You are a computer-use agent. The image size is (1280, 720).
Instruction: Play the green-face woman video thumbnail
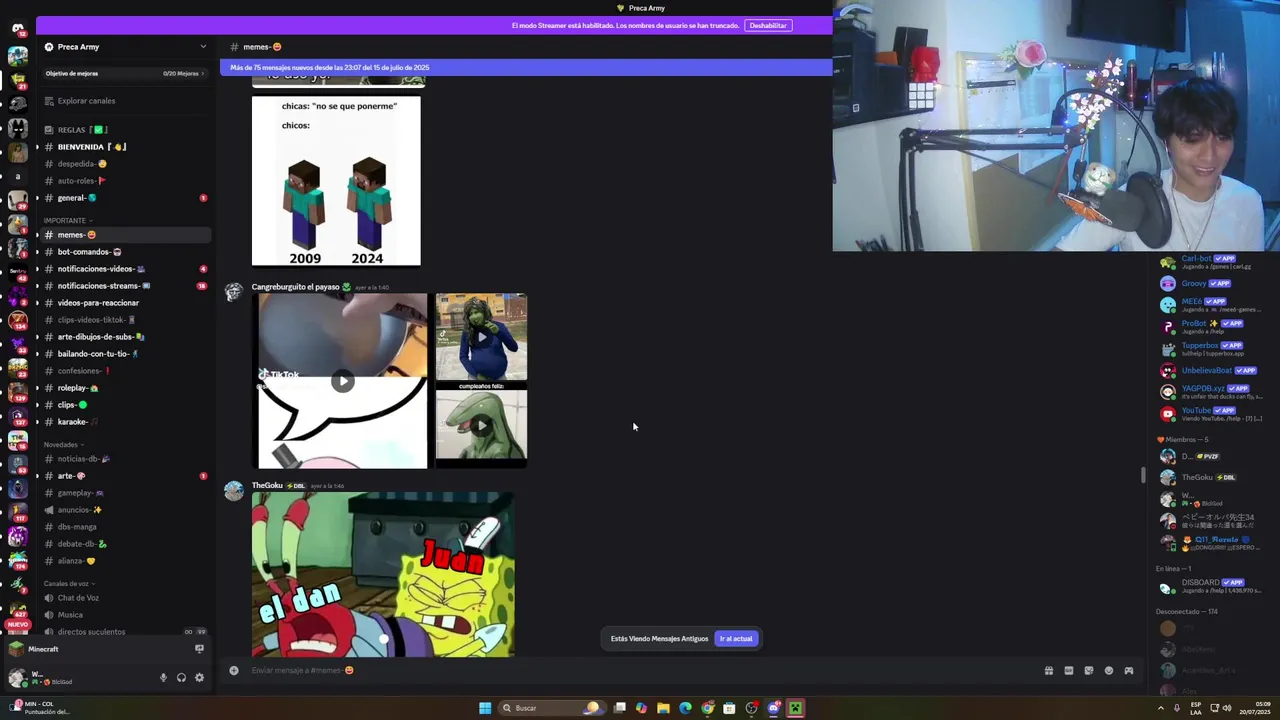[x=481, y=337]
